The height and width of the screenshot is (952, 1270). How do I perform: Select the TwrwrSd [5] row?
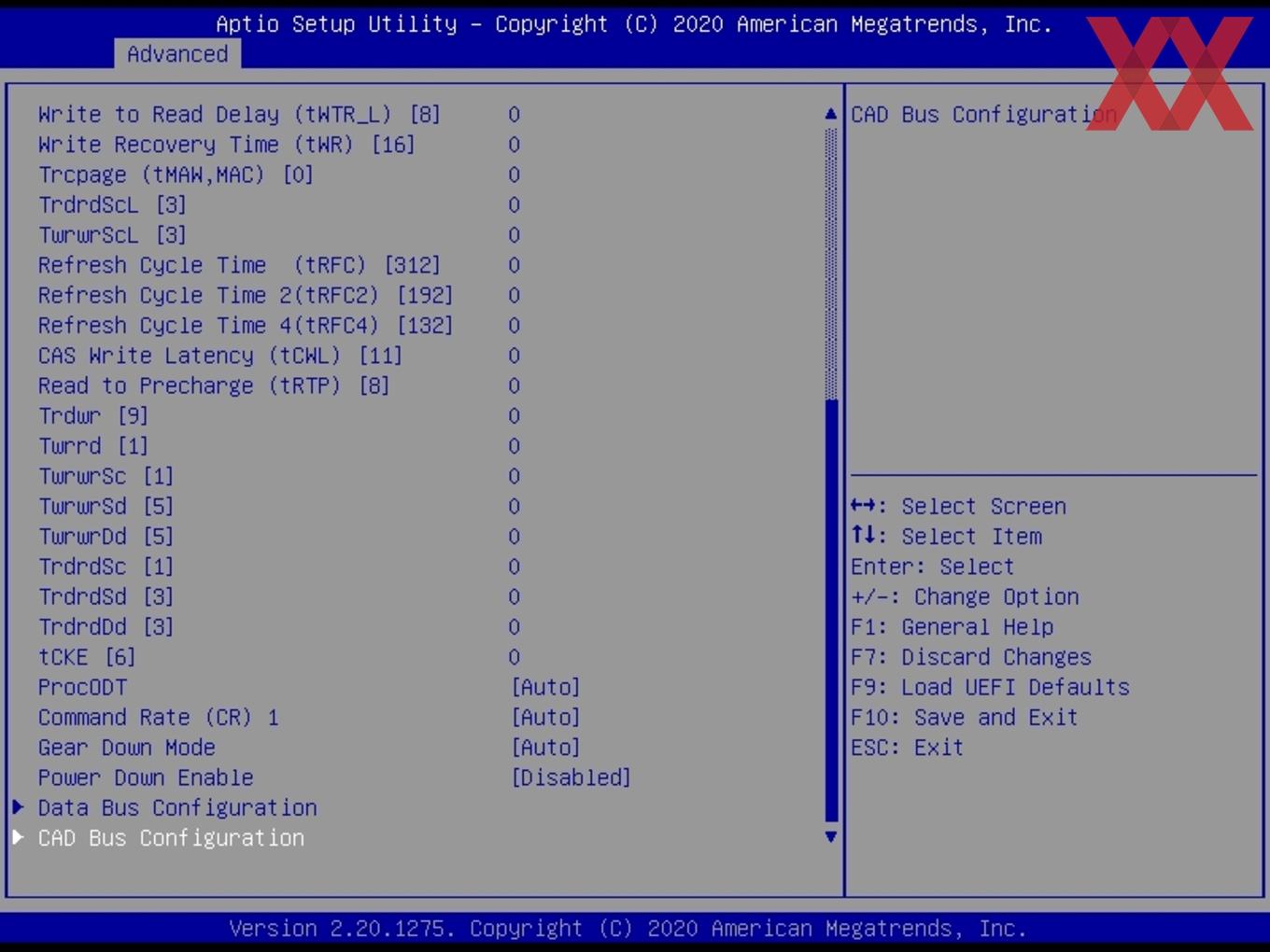279,507
